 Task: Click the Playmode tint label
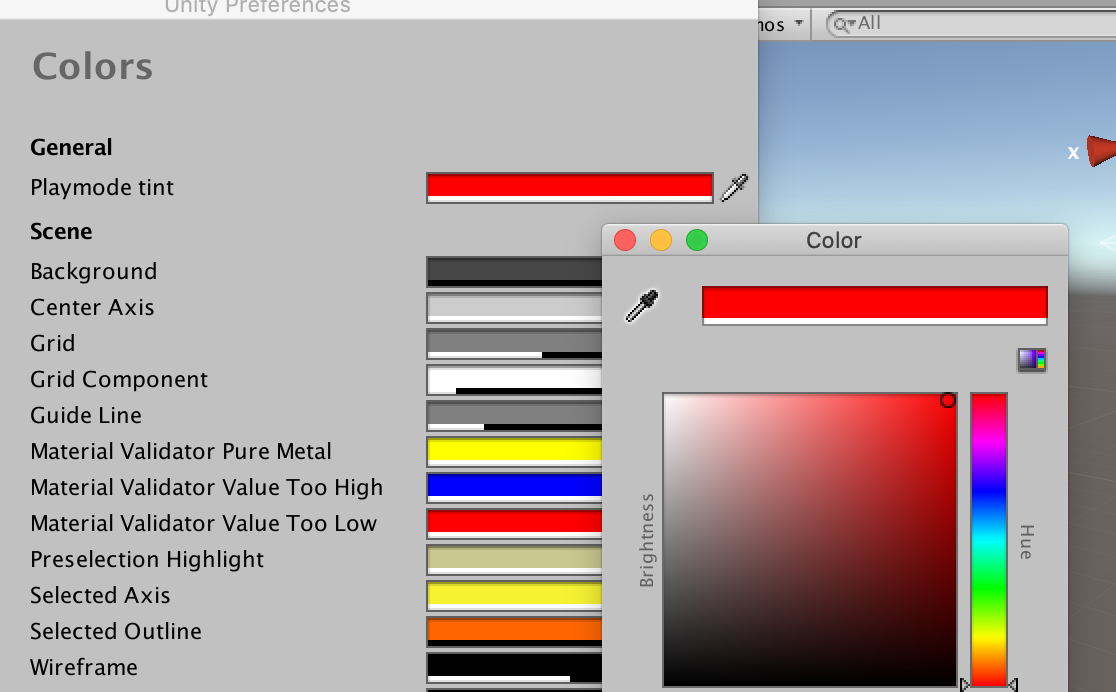102,187
